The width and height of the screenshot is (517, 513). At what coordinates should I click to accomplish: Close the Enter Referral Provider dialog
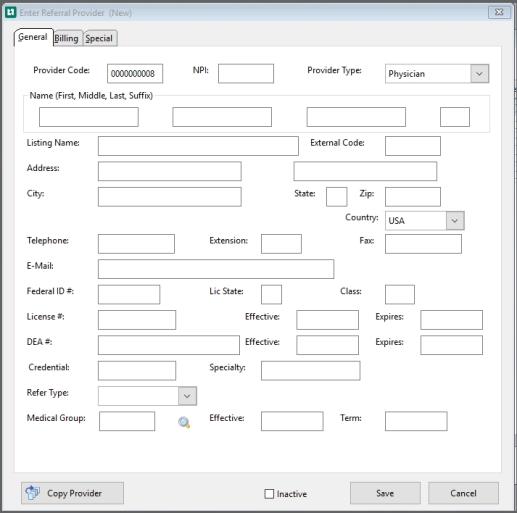tap(499, 12)
